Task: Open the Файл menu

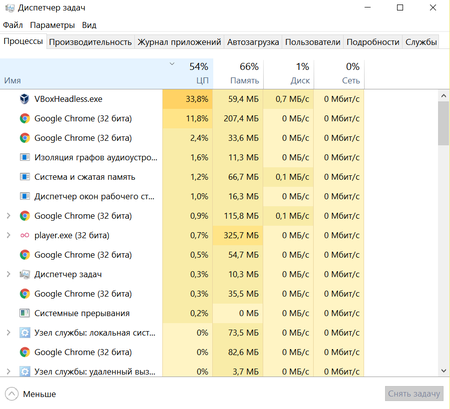Action: [x=13, y=25]
